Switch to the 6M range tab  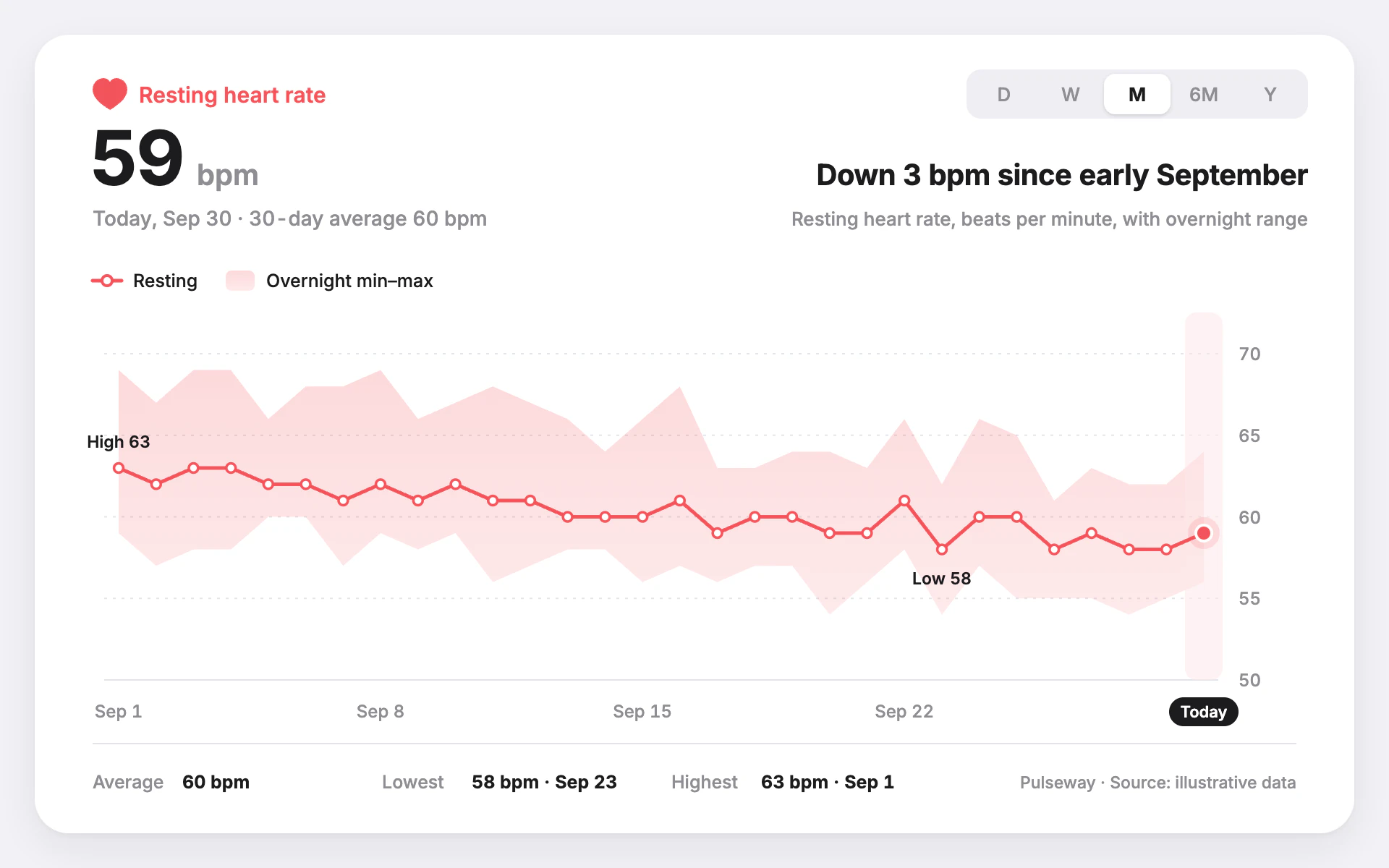coord(1204,94)
